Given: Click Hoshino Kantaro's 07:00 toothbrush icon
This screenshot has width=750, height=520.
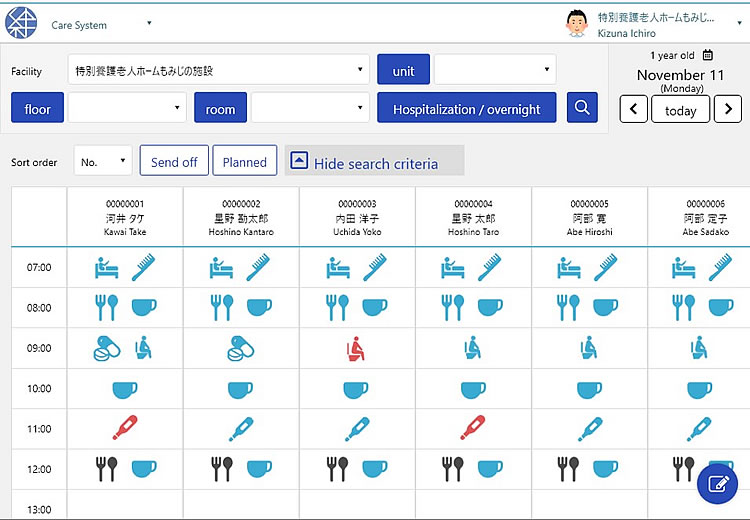Looking at the screenshot, I should click(258, 267).
